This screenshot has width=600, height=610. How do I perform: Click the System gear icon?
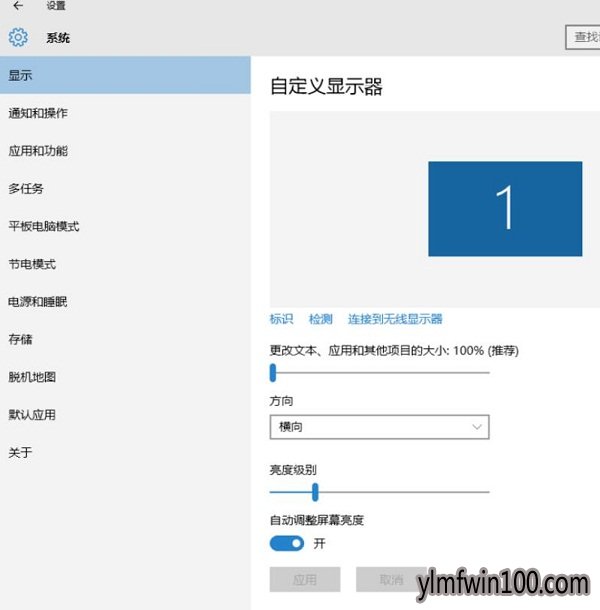pos(18,37)
